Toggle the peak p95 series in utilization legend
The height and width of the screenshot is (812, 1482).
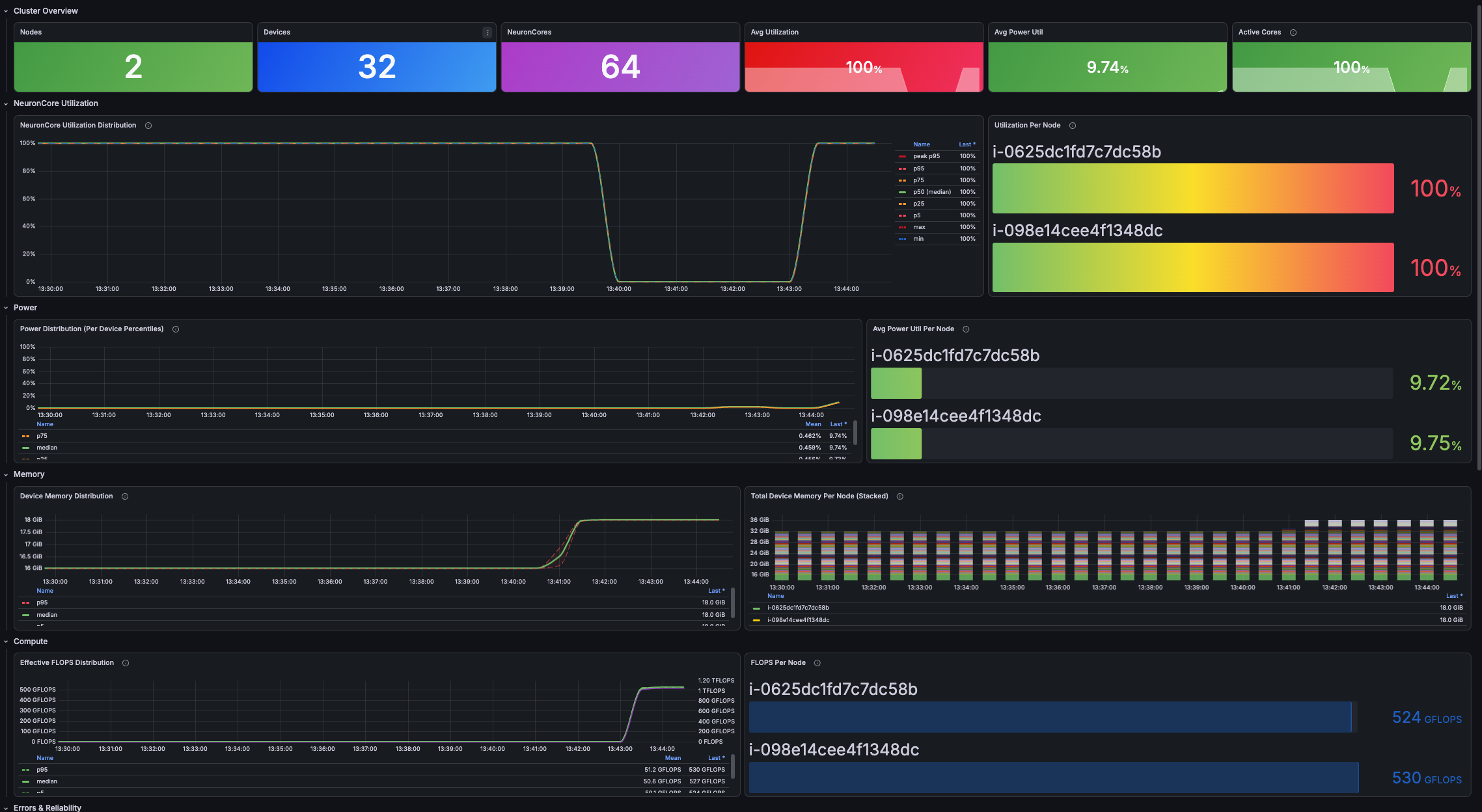926,156
